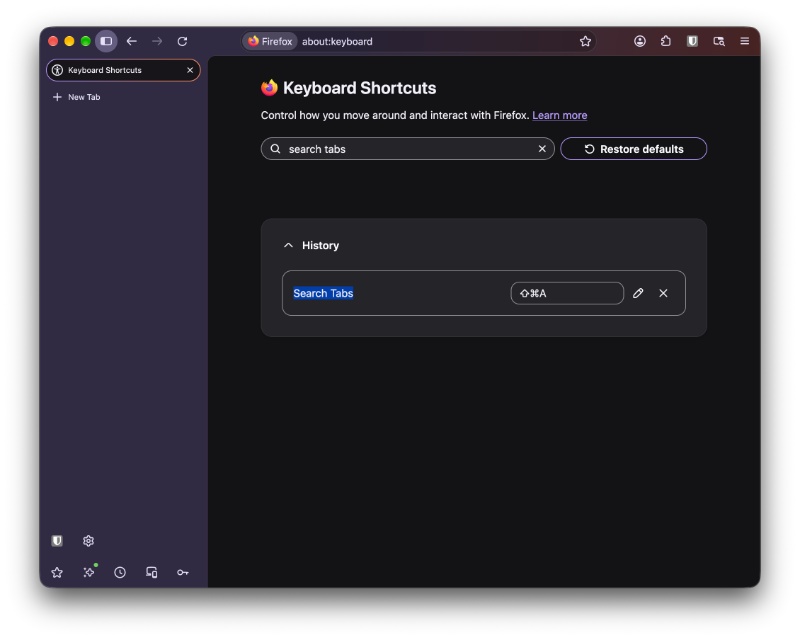Go back using the back arrow
This screenshot has height=640, width=800.
[x=132, y=41]
